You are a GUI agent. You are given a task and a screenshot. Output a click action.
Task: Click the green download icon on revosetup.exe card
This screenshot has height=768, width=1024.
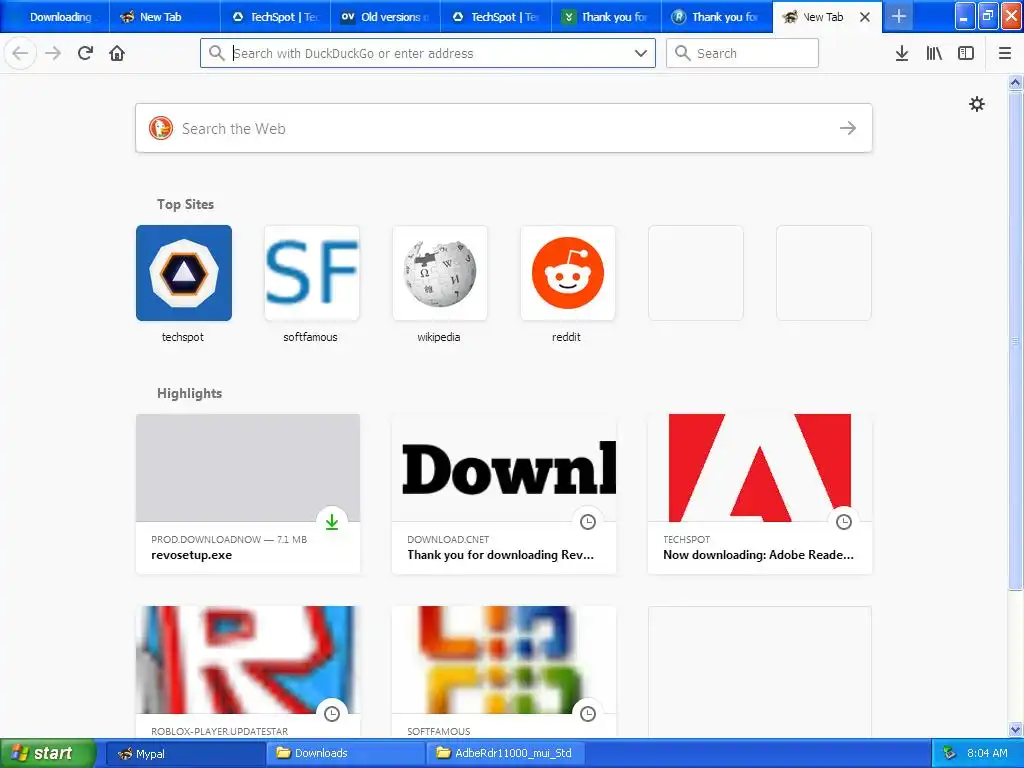332,522
